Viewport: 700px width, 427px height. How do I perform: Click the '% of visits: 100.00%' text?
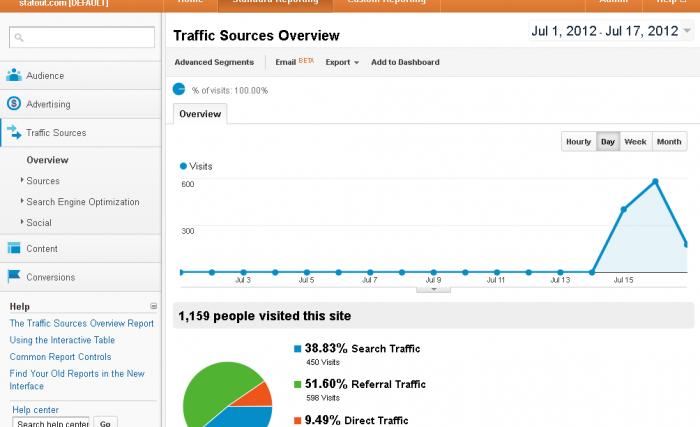(x=230, y=90)
